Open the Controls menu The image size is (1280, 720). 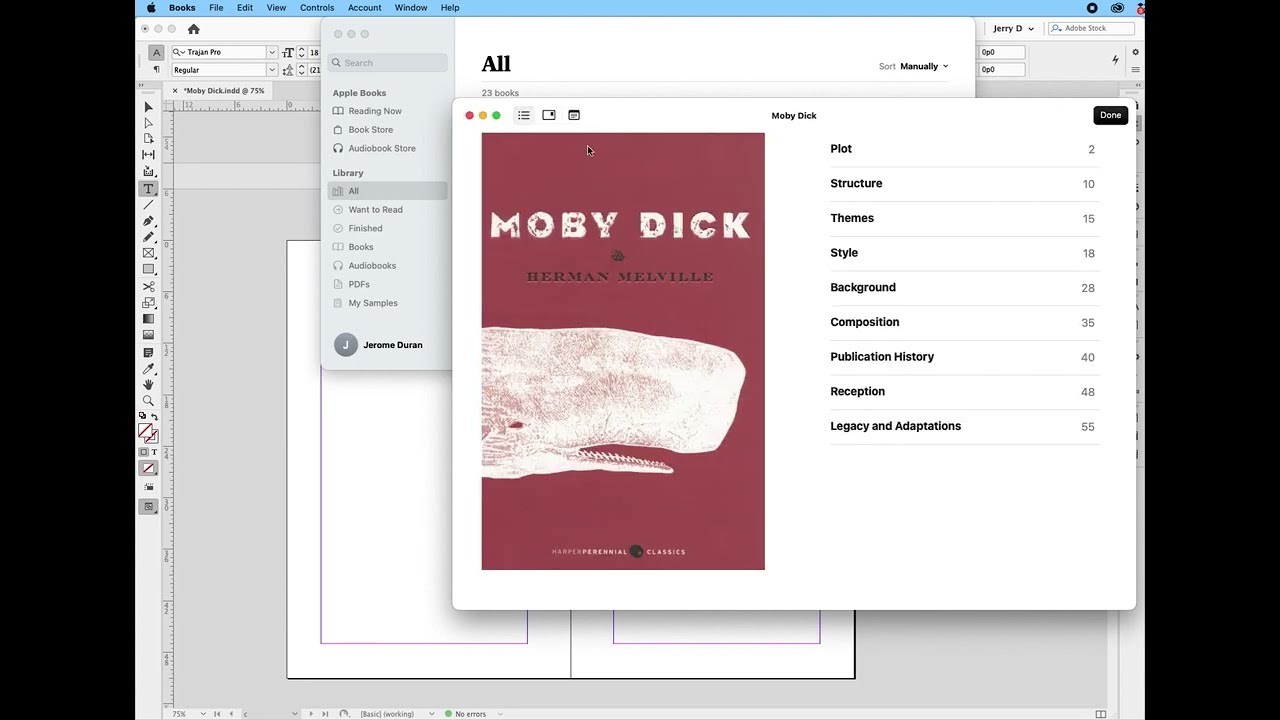pyautogui.click(x=317, y=8)
